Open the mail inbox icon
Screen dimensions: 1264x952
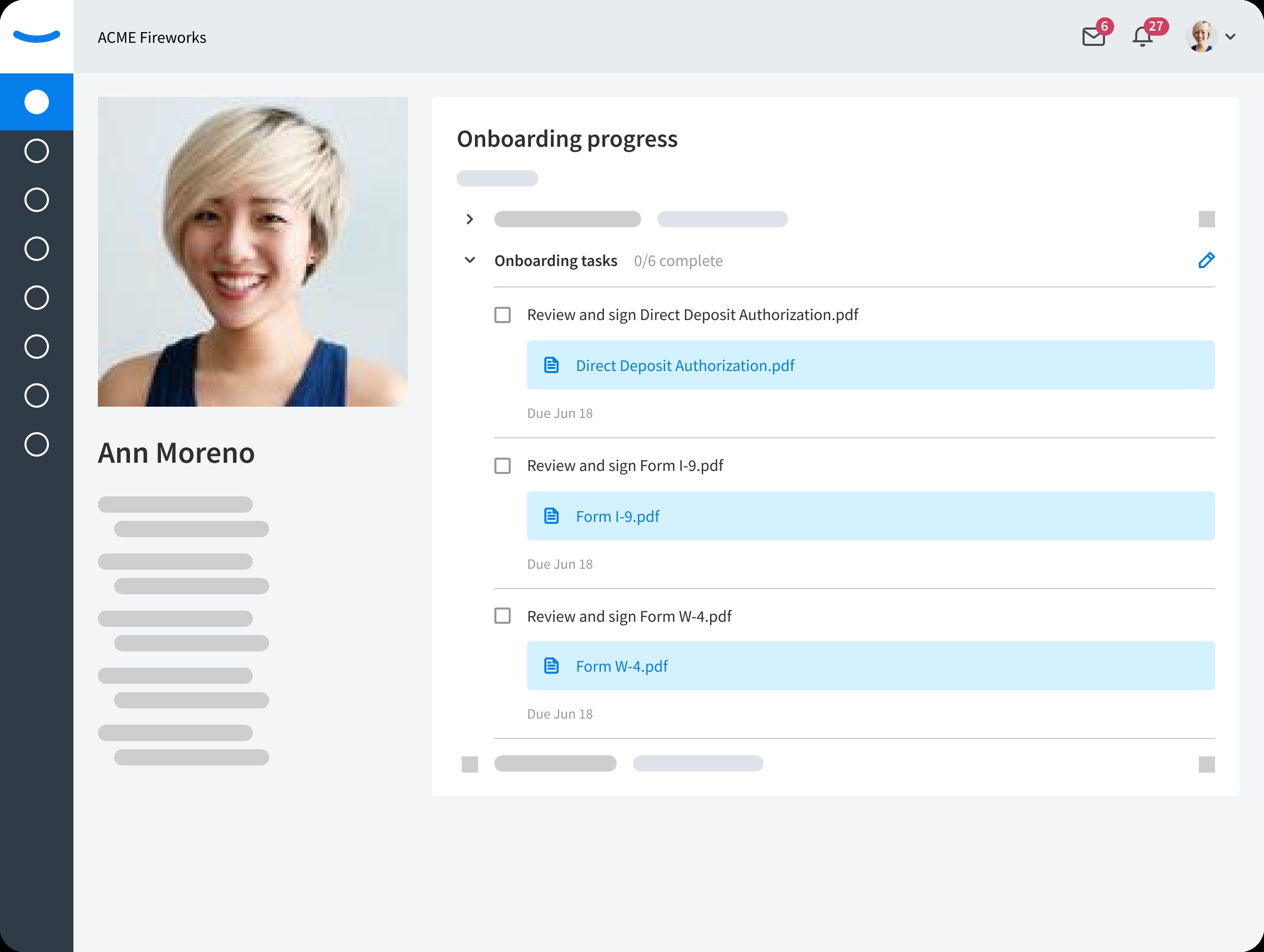click(x=1093, y=37)
